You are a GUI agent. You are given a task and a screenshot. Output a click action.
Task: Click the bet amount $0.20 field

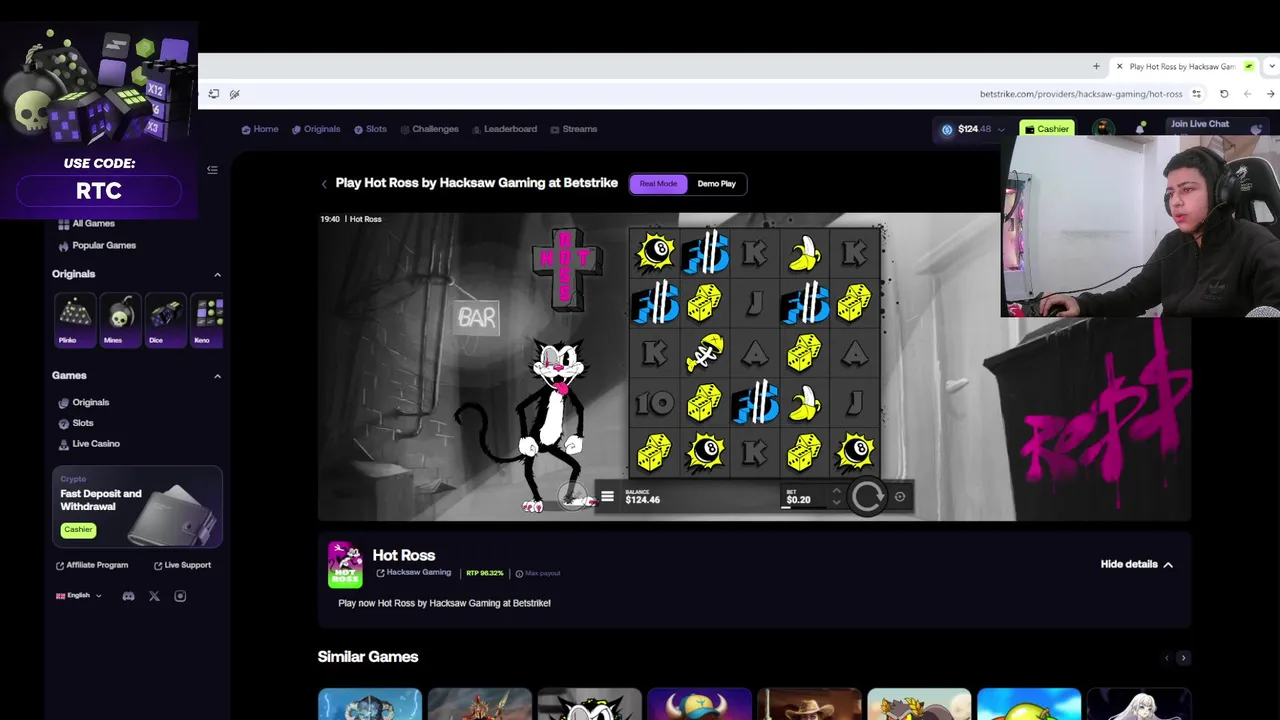[x=805, y=497]
